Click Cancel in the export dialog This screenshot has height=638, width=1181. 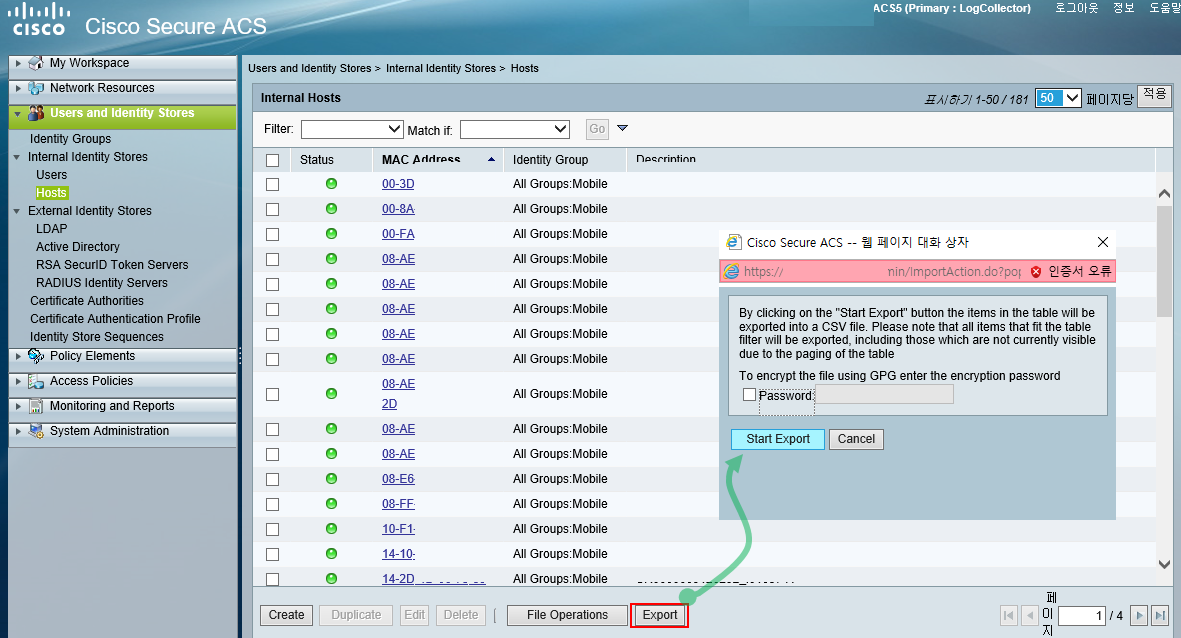(x=856, y=439)
